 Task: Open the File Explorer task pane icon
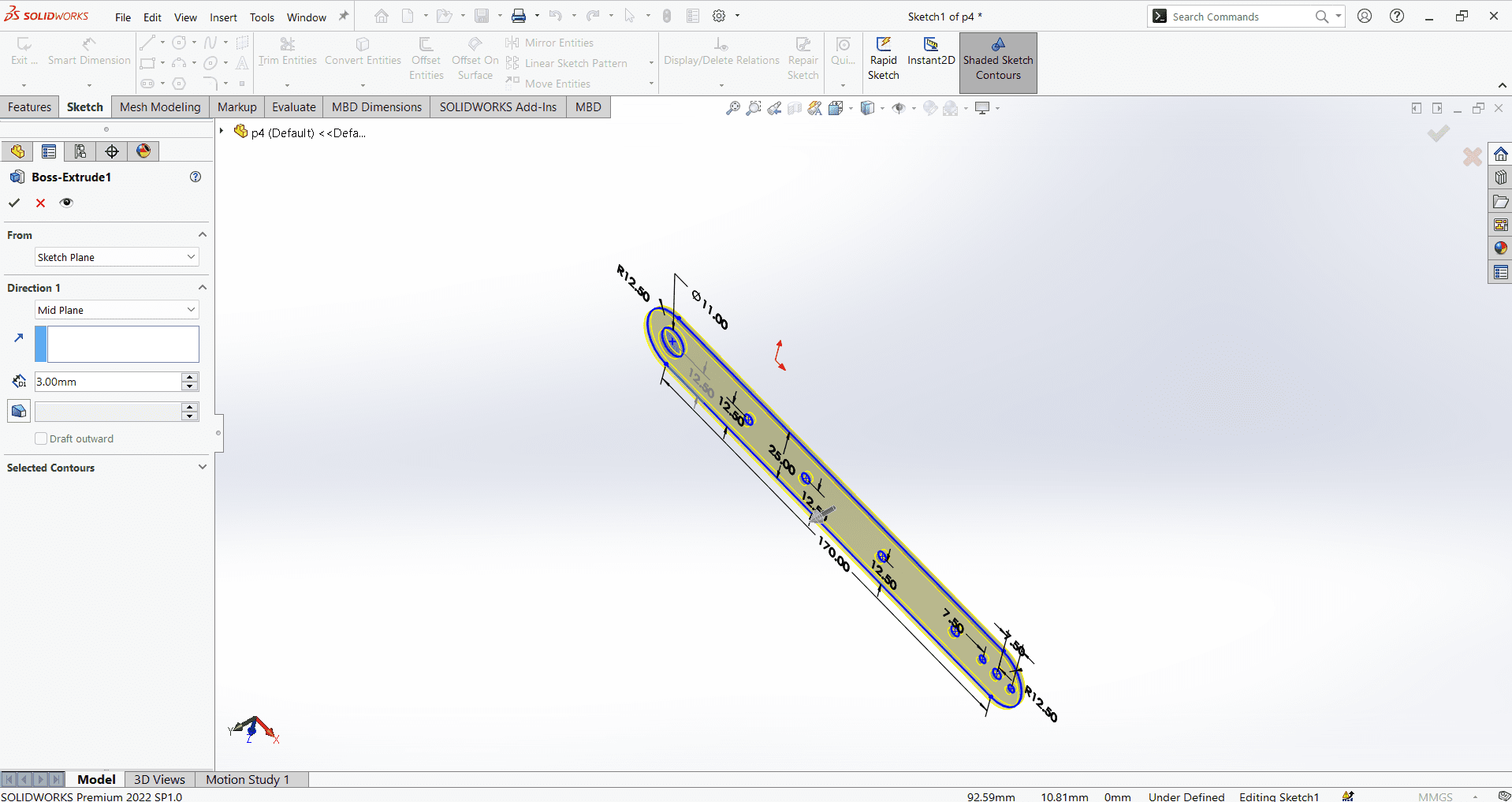coord(1500,201)
